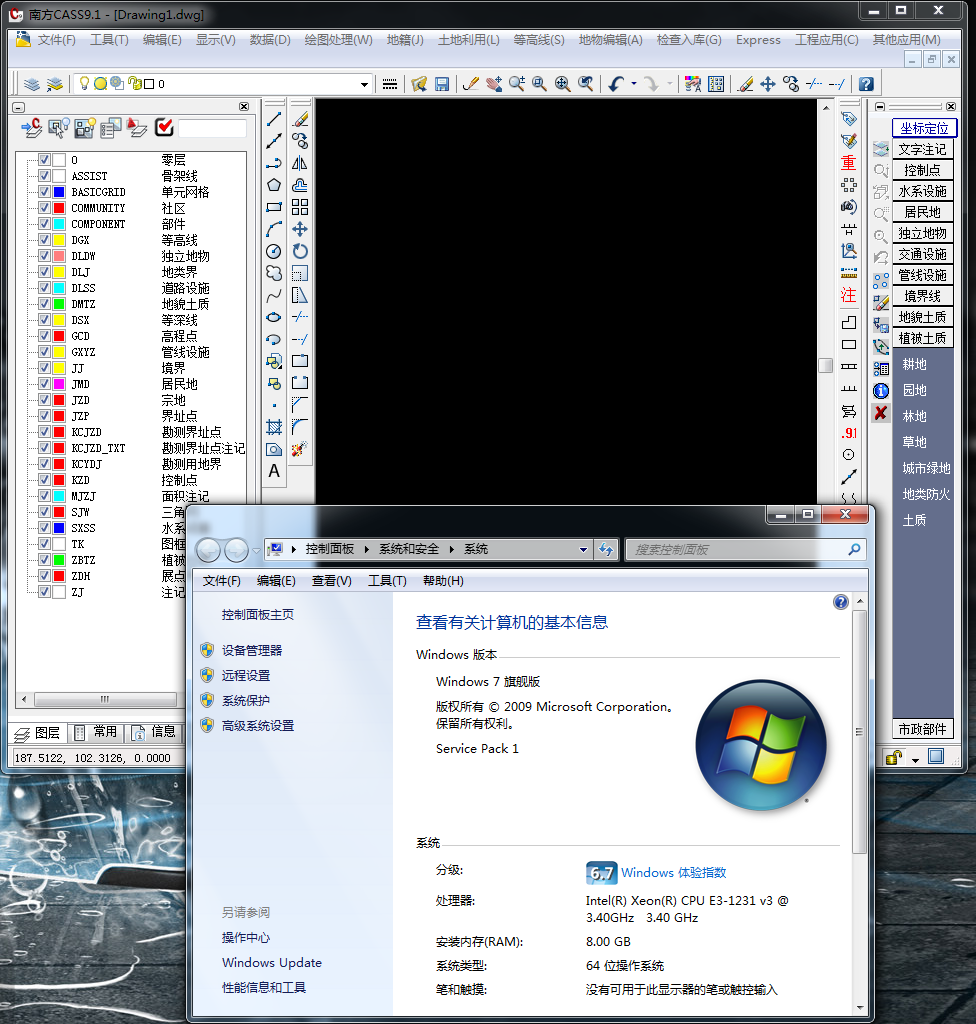Open 查看(V) menu in Control Panel window

pos(331,581)
